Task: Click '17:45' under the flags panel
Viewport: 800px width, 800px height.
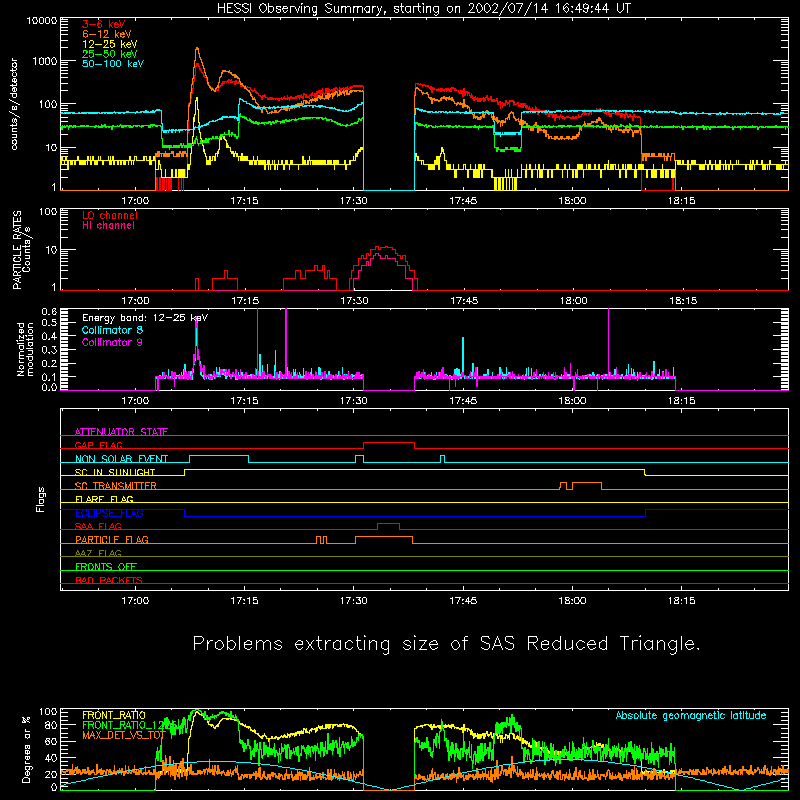Action: tap(463, 601)
